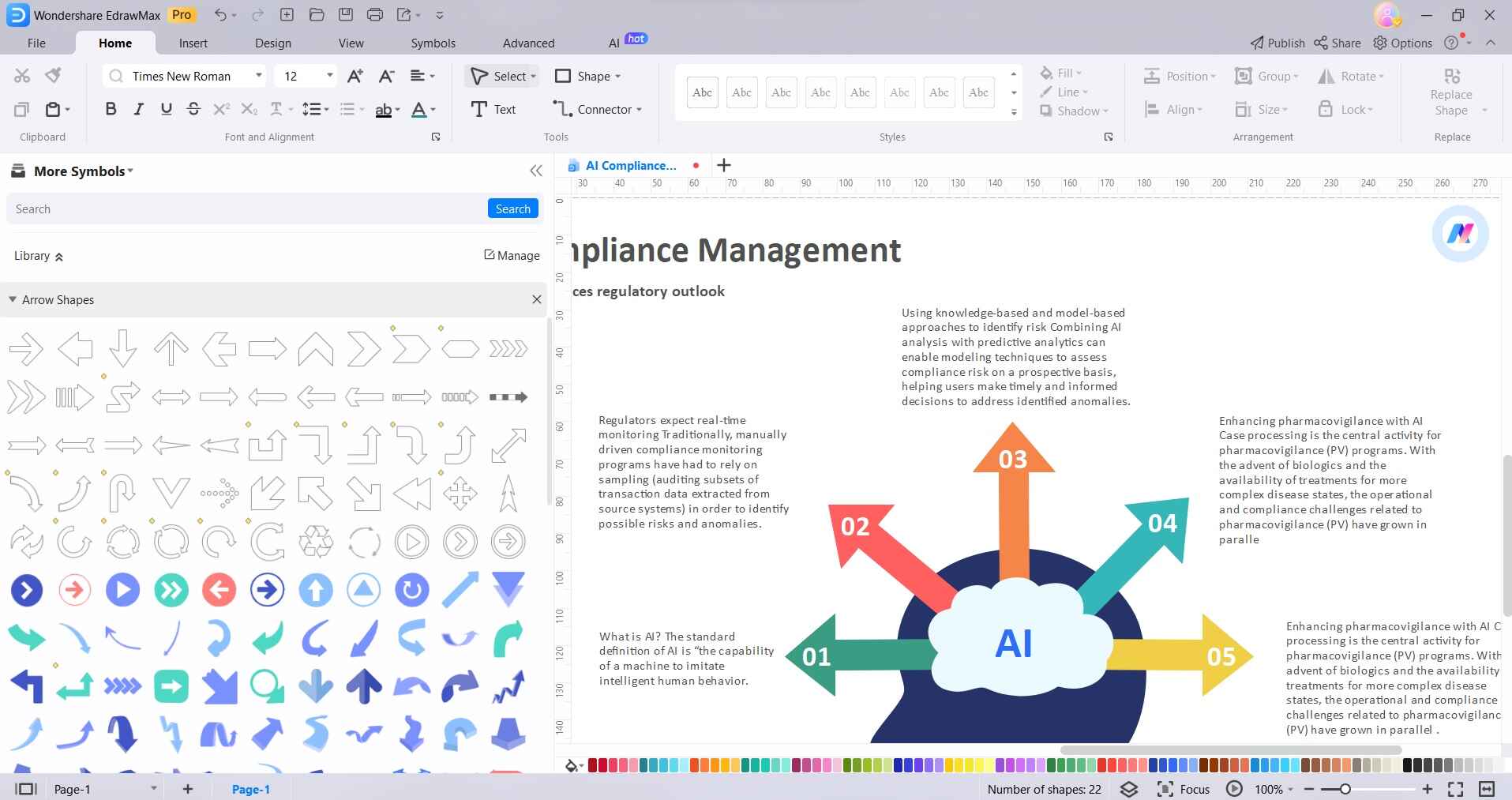This screenshot has height=800, width=1512.
Task: Toggle the page list icon in status bar
Action: (26, 789)
